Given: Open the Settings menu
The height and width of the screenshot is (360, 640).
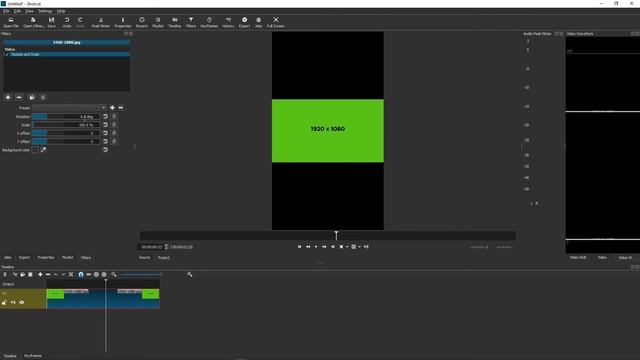Looking at the screenshot, I should pyautogui.click(x=45, y=11).
